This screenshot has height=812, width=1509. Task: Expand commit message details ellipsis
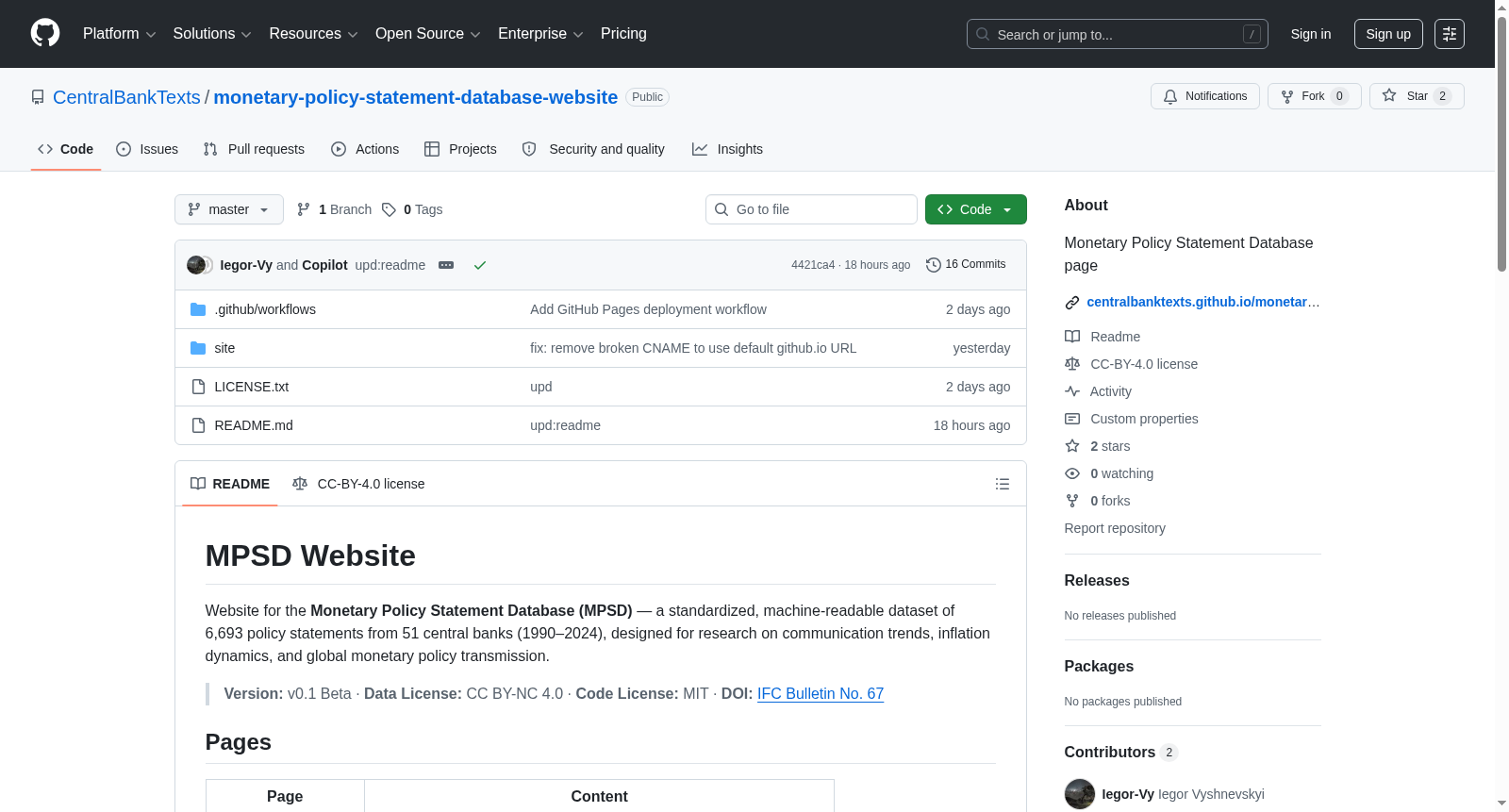(x=446, y=265)
